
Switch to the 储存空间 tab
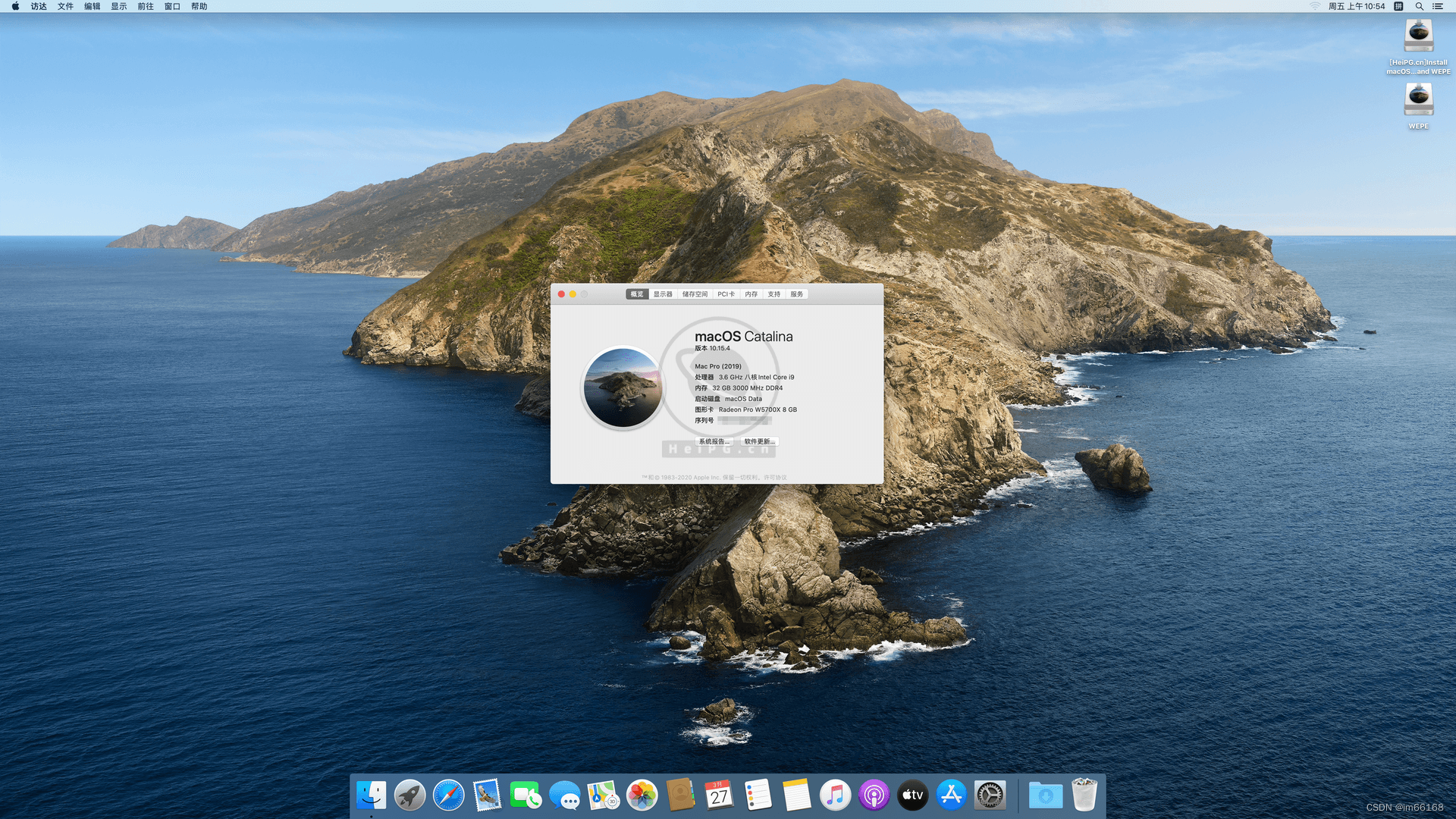tap(695, 294)
